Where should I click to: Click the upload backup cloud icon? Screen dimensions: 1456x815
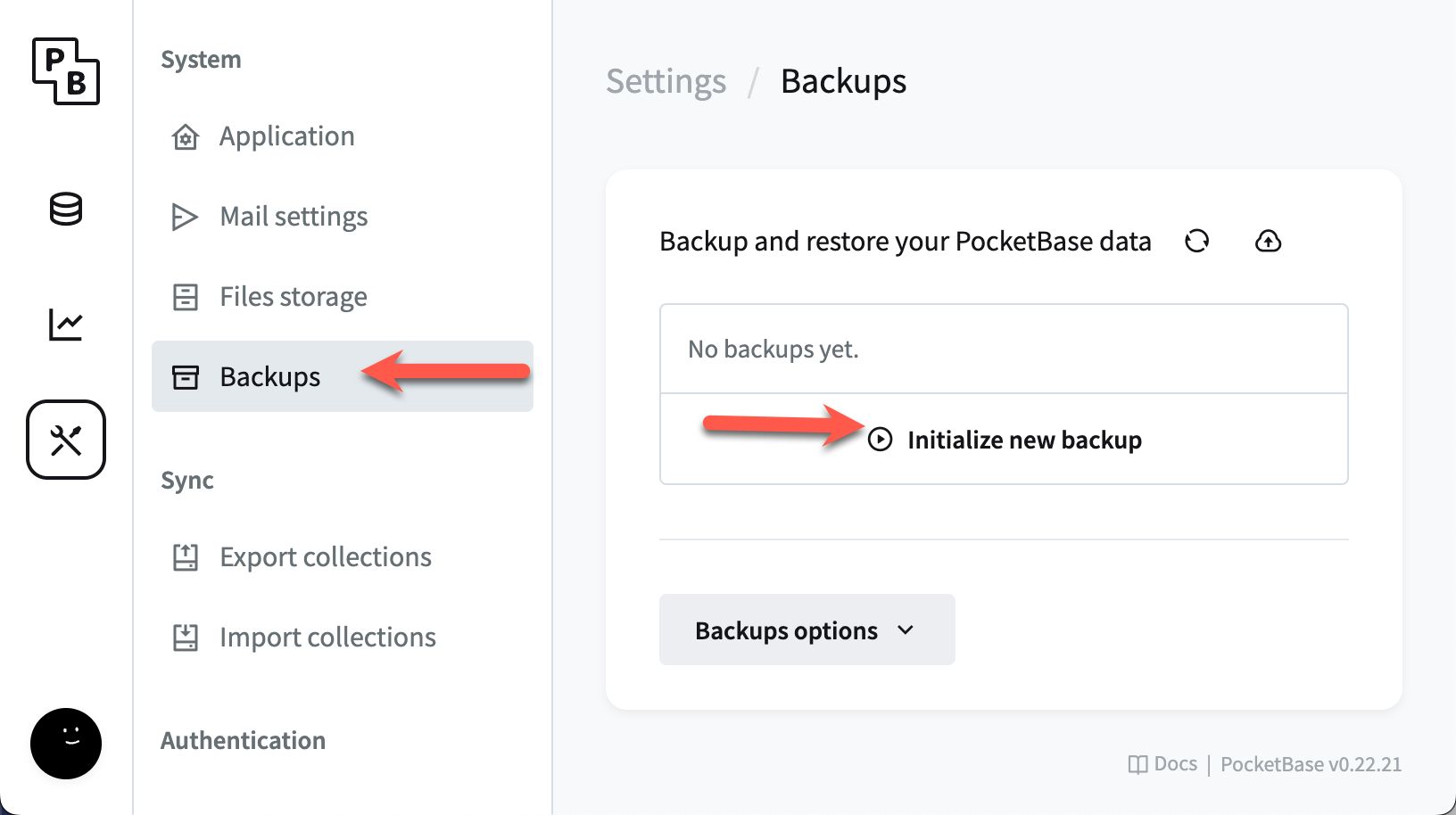coord(1268,241)
